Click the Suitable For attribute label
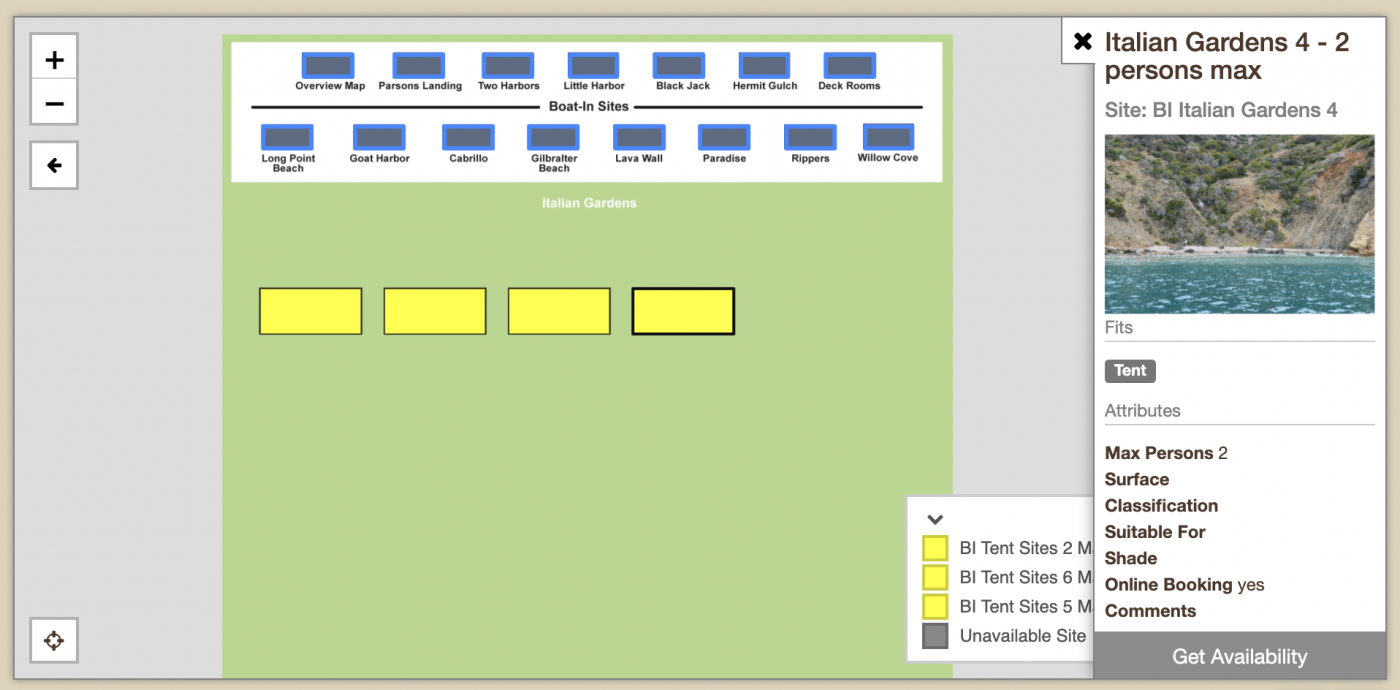Screen dimensions: 1400x690 [1155, 532]
